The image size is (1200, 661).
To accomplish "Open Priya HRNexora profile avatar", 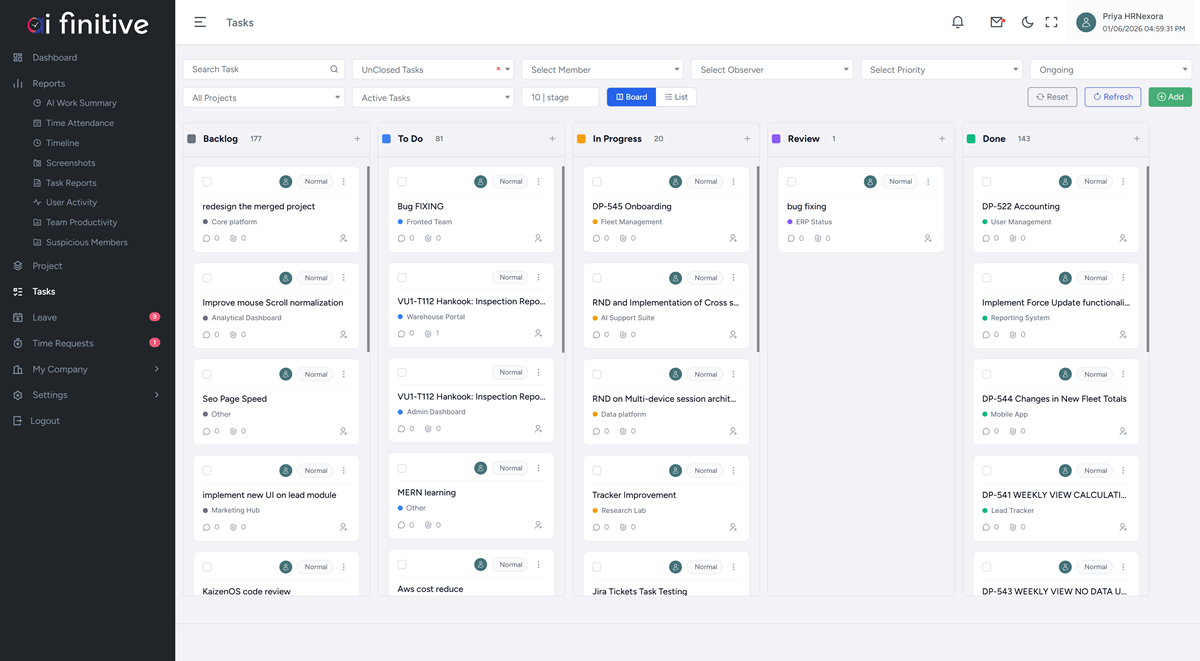I will pyautogui.click(x=1086, y=22).
